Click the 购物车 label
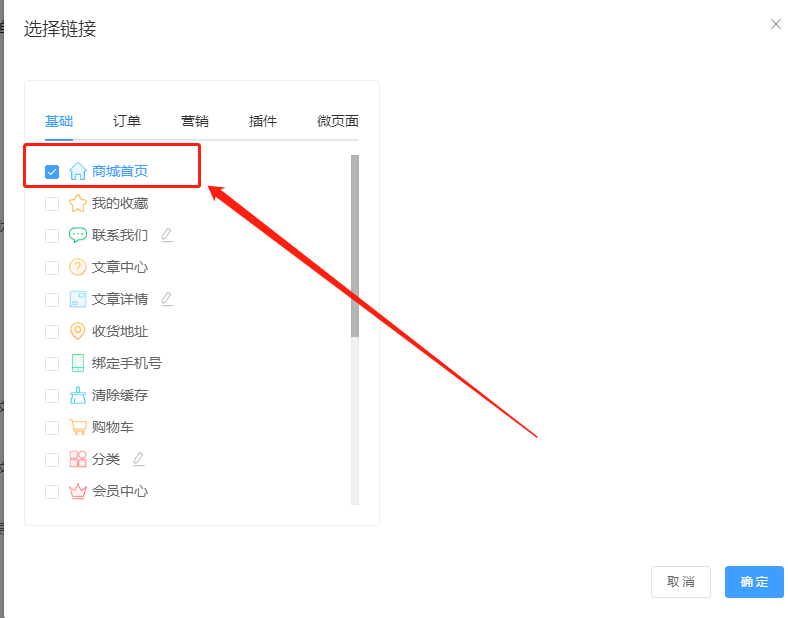The width and height of the screenshot is (788, 618). tap(113, 427)
